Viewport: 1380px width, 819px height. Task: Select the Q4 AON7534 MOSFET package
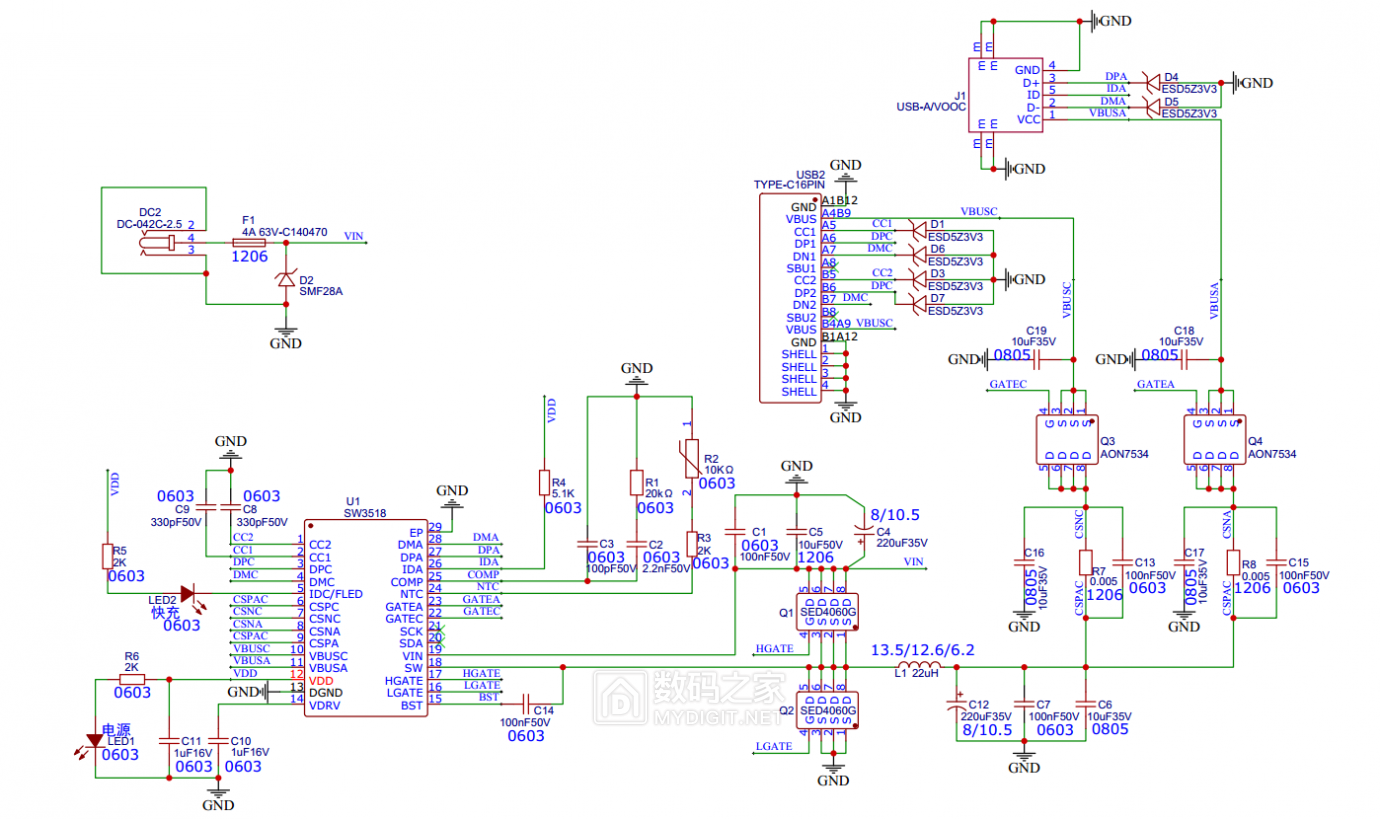coord(1214,440)
